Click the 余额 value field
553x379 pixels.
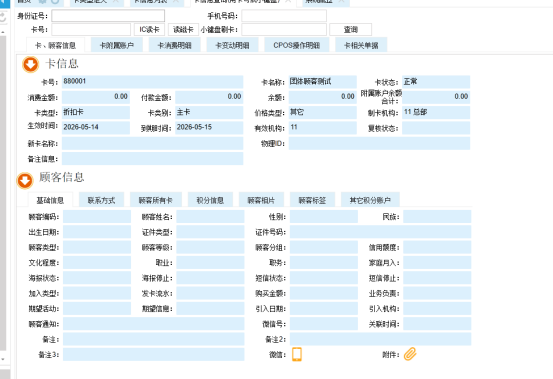point(323,97)
